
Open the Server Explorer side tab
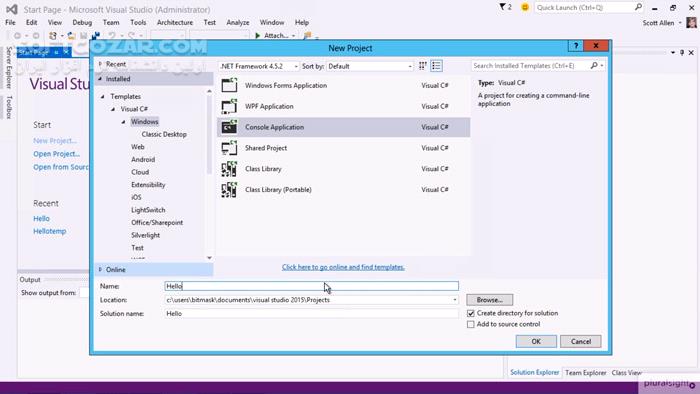click(9, 67)
